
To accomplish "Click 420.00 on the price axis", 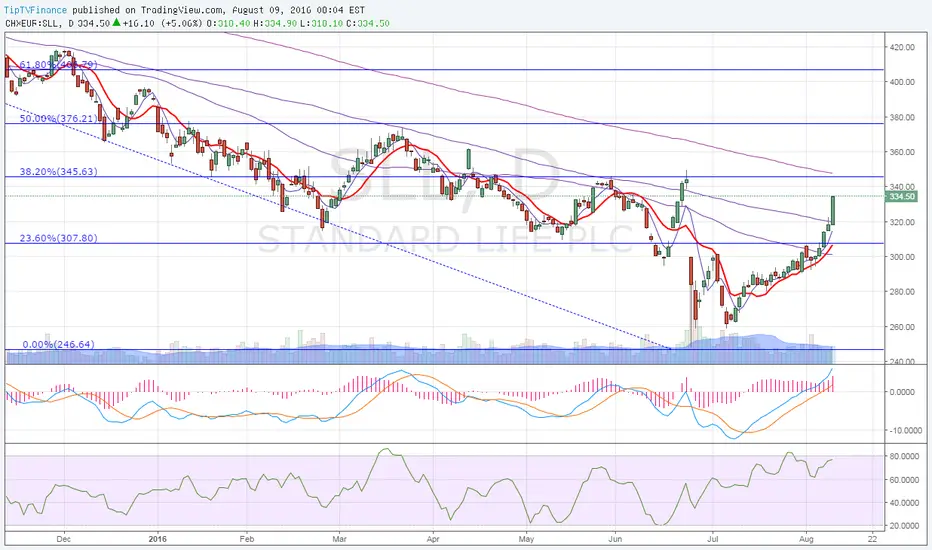I will click(x=902, y=47).
